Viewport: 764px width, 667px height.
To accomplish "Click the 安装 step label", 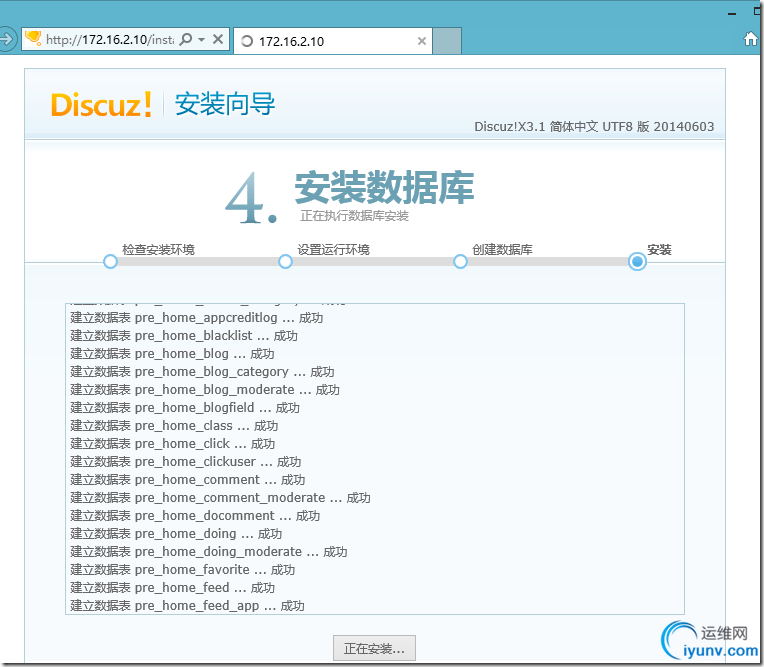I will [659, 250].
